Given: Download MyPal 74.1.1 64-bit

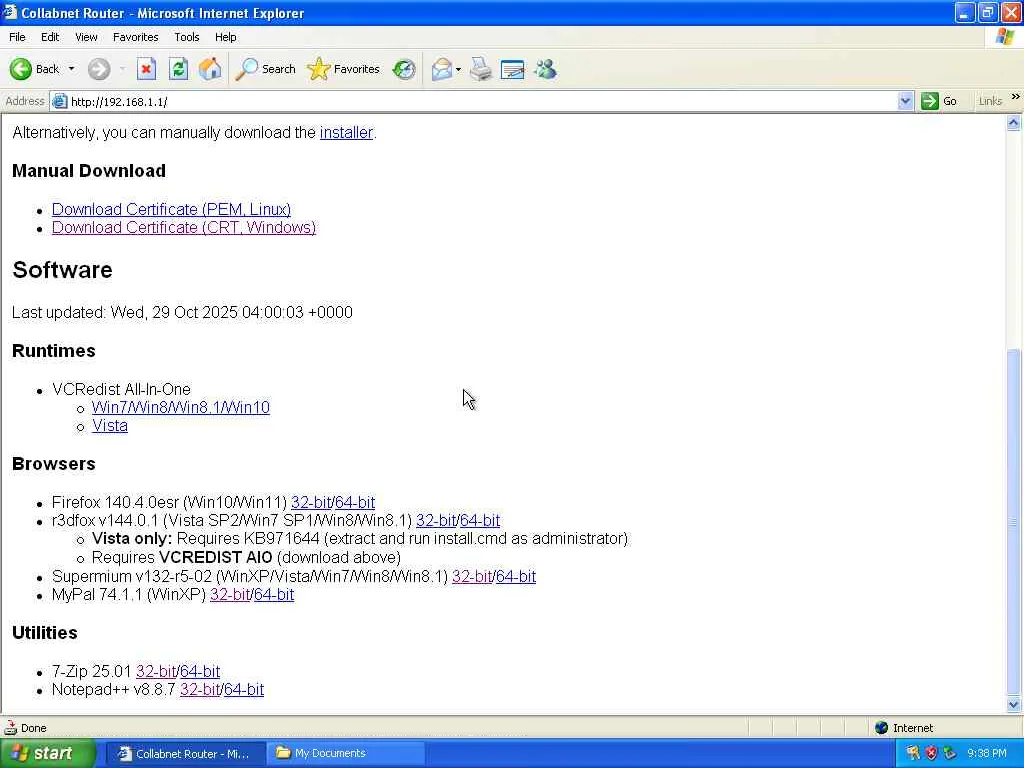Looking at the screenshot, I should (x=274, y=595).
